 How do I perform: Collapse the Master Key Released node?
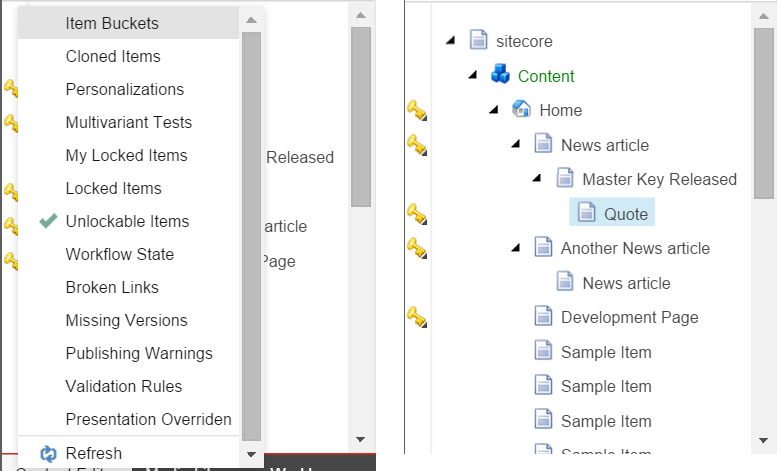pos(537,178)
